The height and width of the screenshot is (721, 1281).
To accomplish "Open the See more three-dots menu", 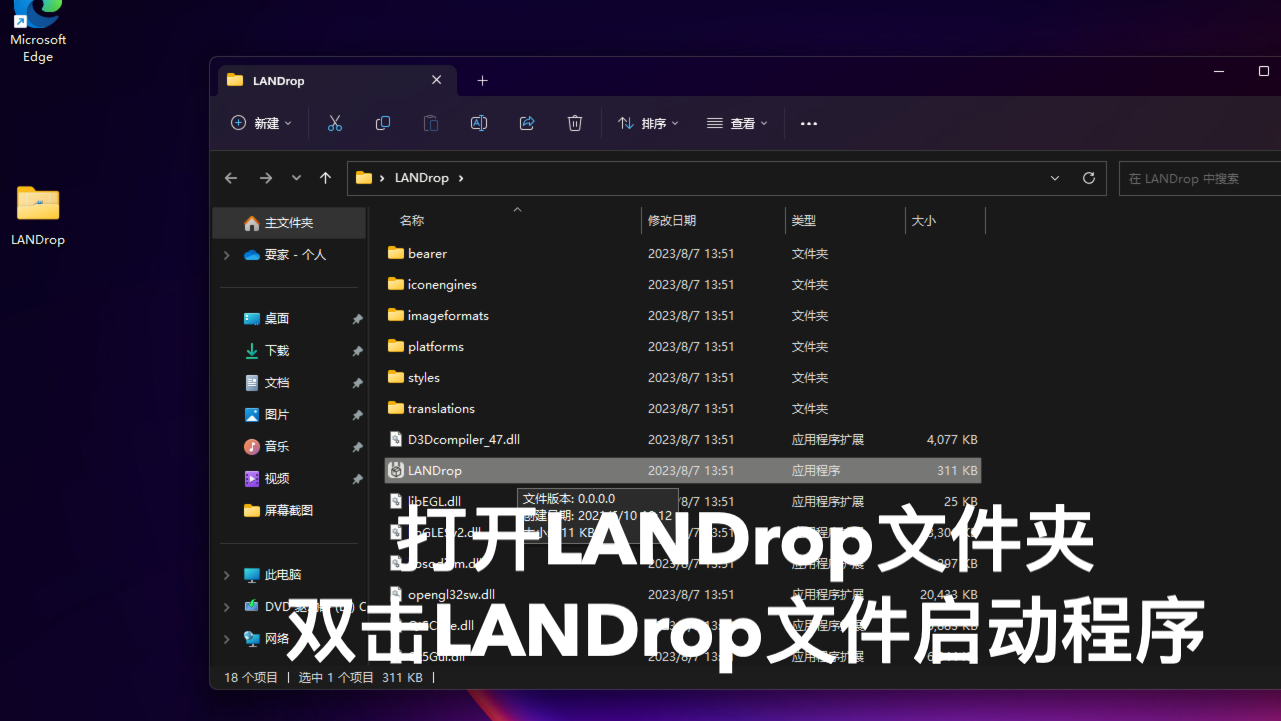I will pos(809,123).
